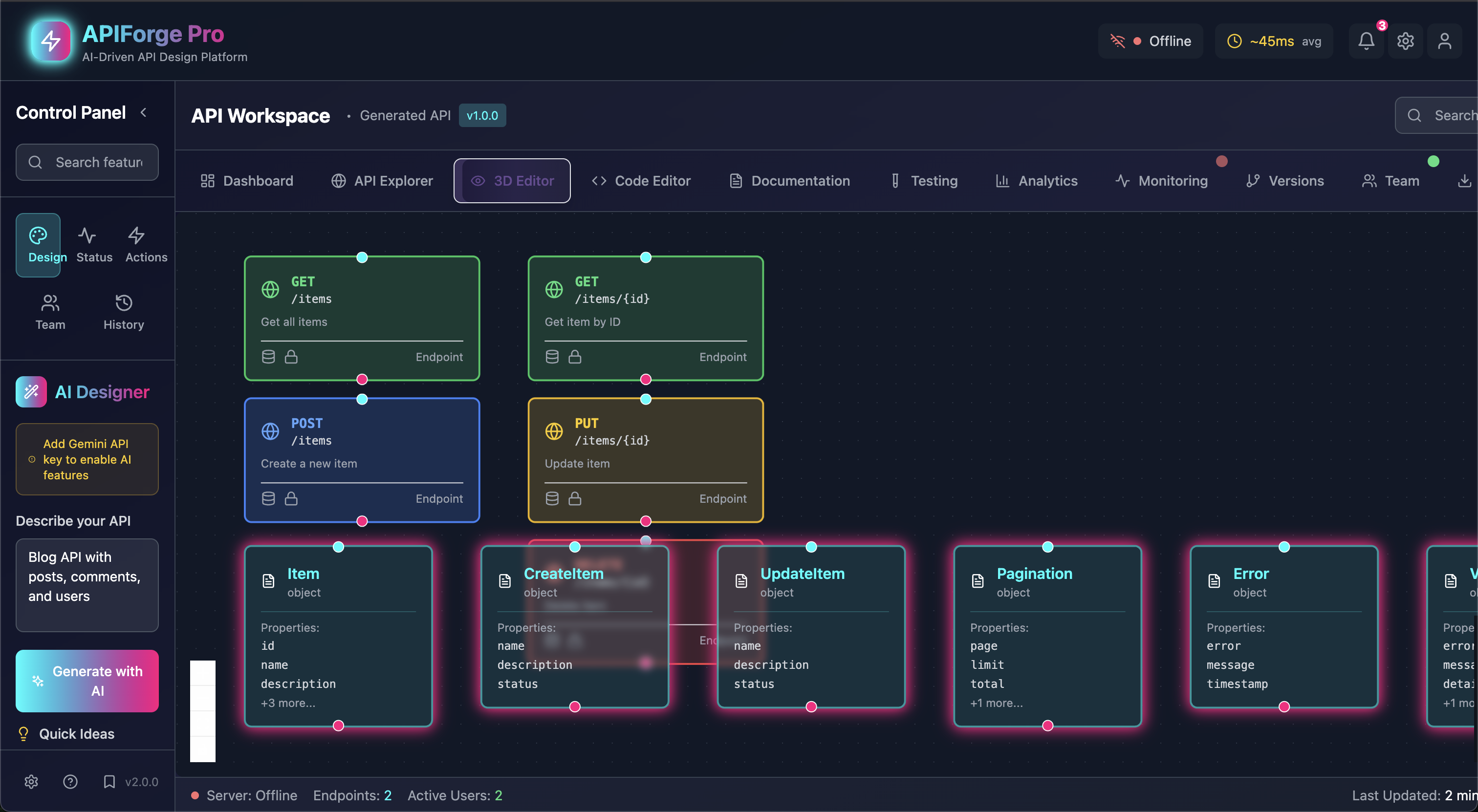
Task: Toggle the Design panel mode
Action: [x=39, y=245]
